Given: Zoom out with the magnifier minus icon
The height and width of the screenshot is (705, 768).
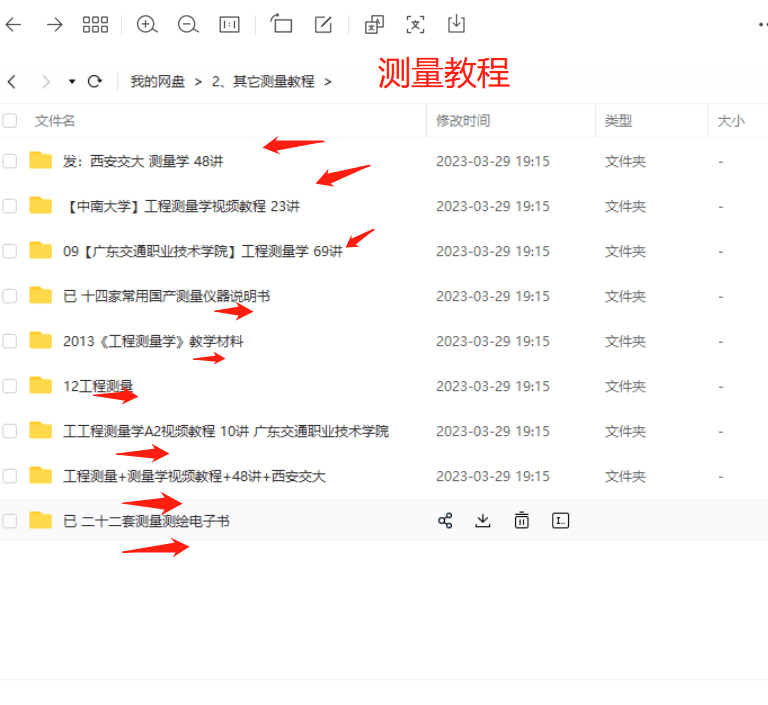Looking at the screenshot, I should pos(188,24).
